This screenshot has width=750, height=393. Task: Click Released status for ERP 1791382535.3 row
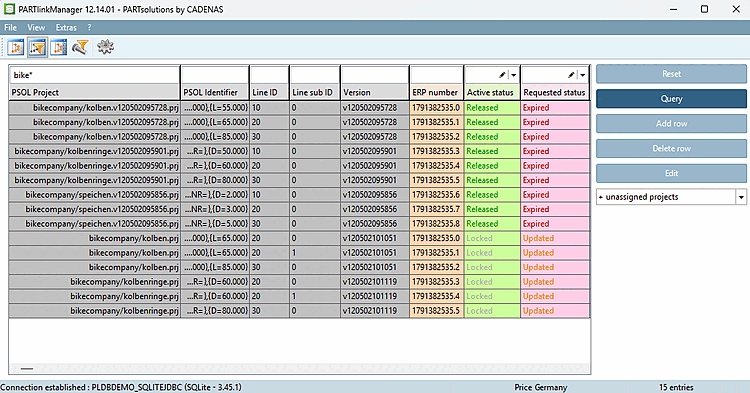coord(492,151)
